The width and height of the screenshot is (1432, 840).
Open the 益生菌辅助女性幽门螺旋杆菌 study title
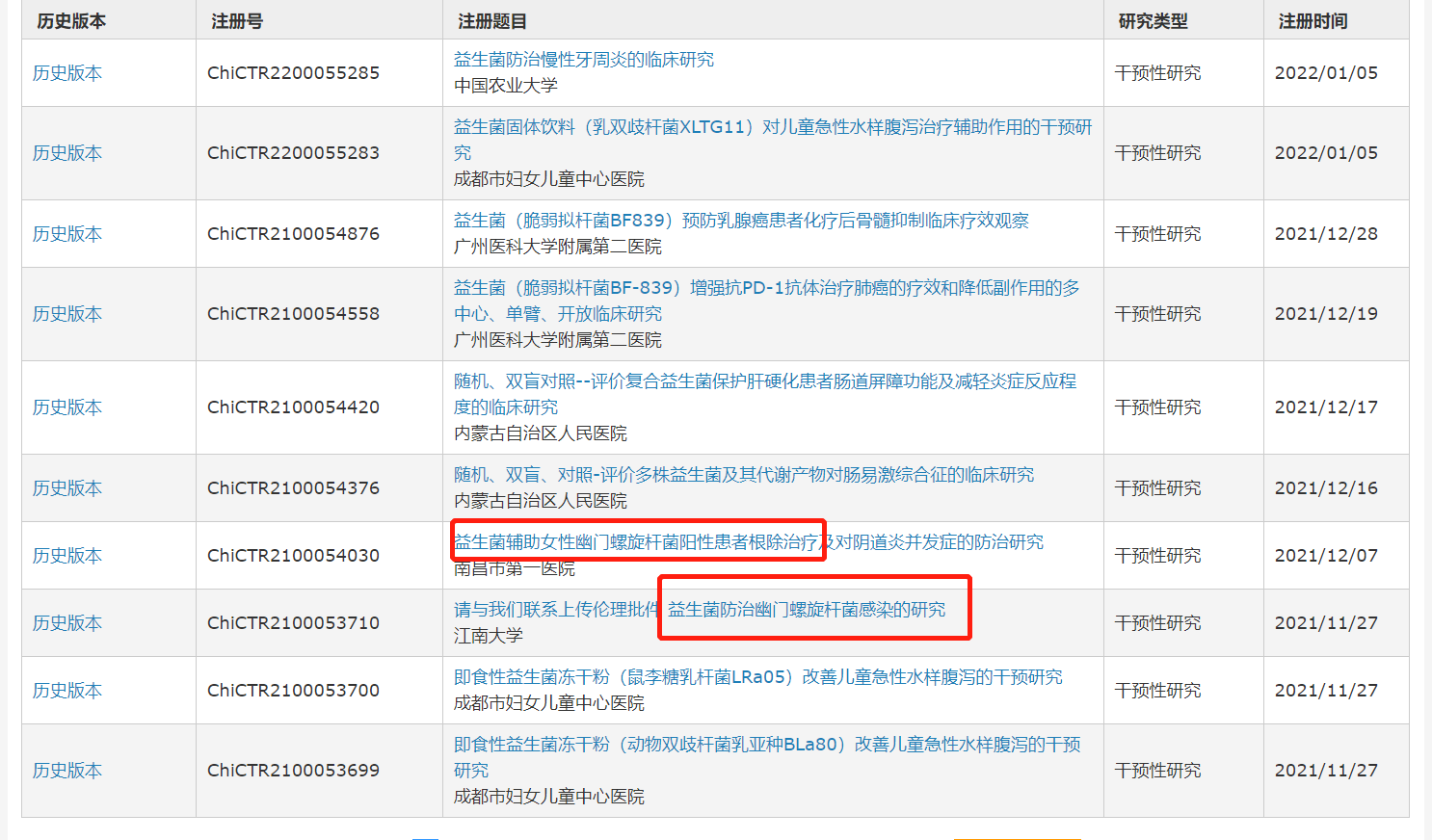(x=749, y=542)
